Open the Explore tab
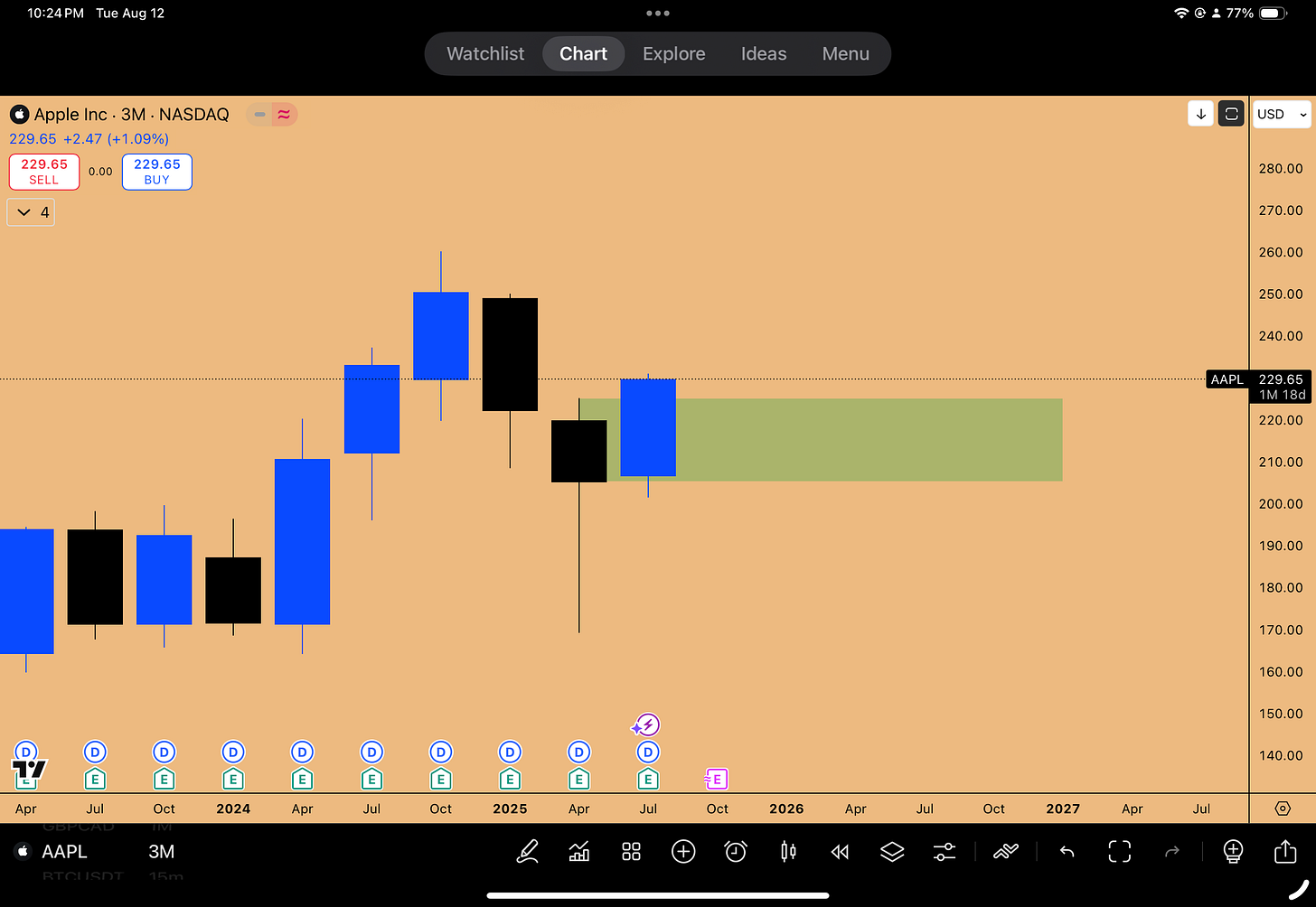Image resolution: width=1316 pixels, height=907 pixels. [x=673, y=53]
